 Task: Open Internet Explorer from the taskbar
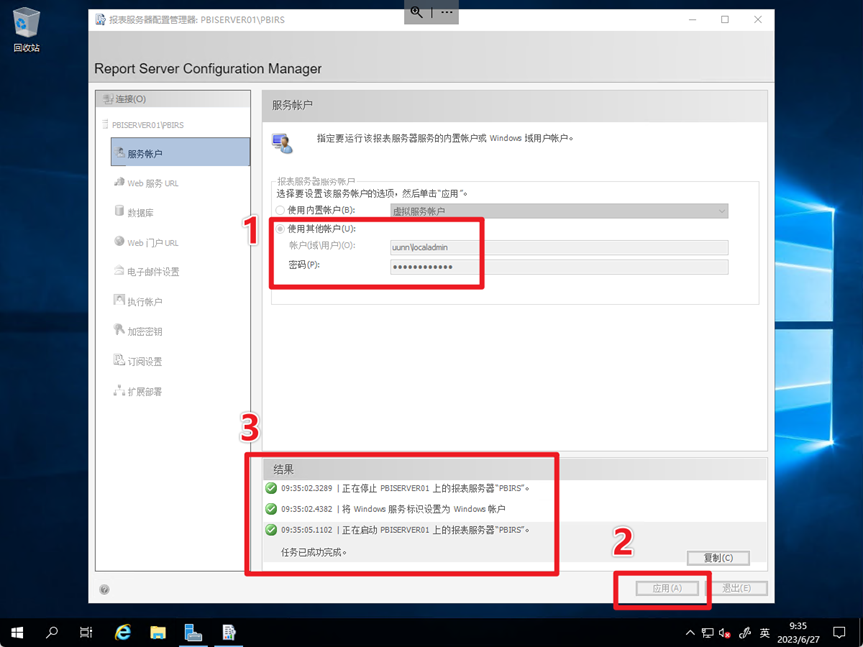[123, 632]
